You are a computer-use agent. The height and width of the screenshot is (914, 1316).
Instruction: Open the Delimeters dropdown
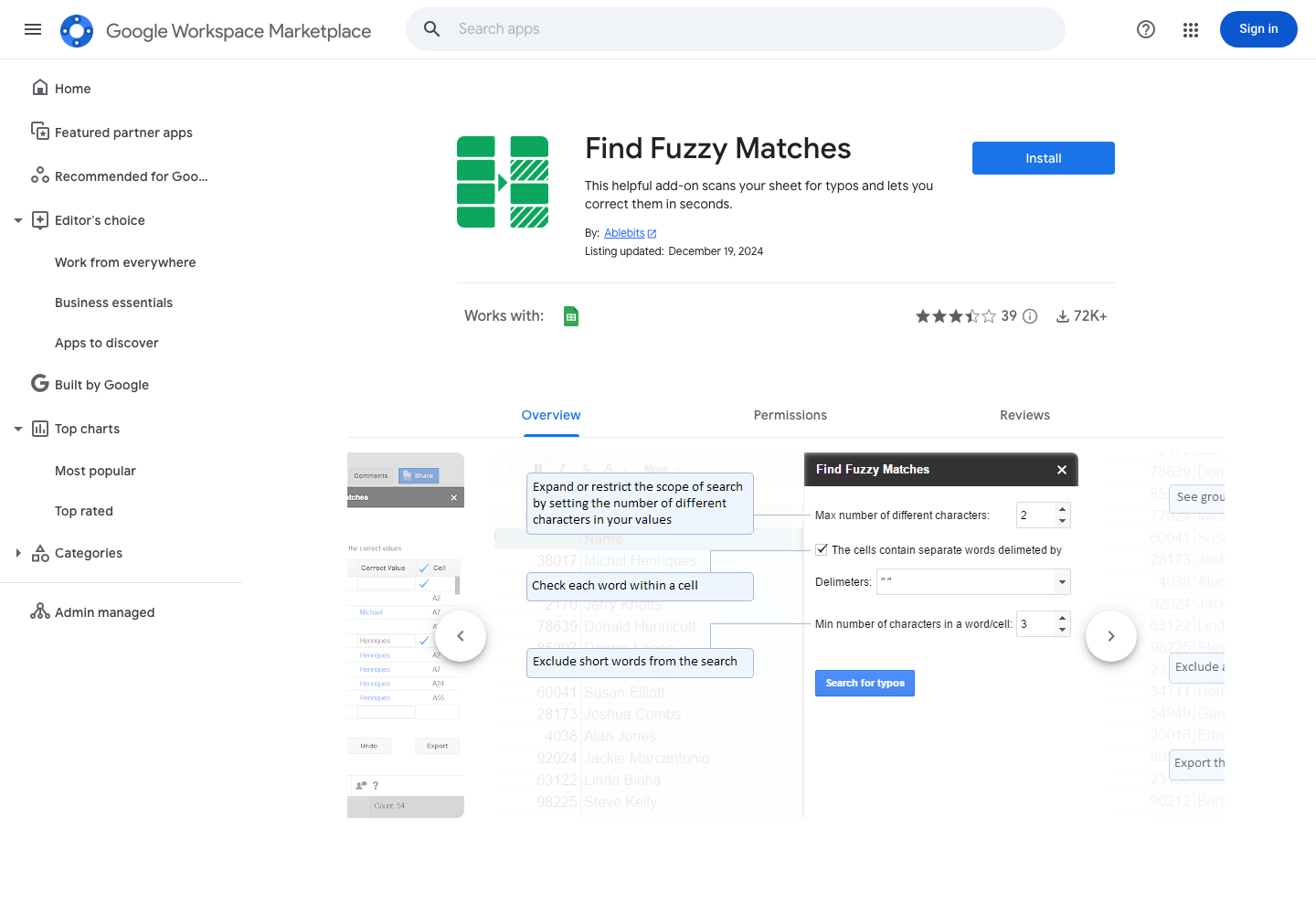click(x=973, y=582)
